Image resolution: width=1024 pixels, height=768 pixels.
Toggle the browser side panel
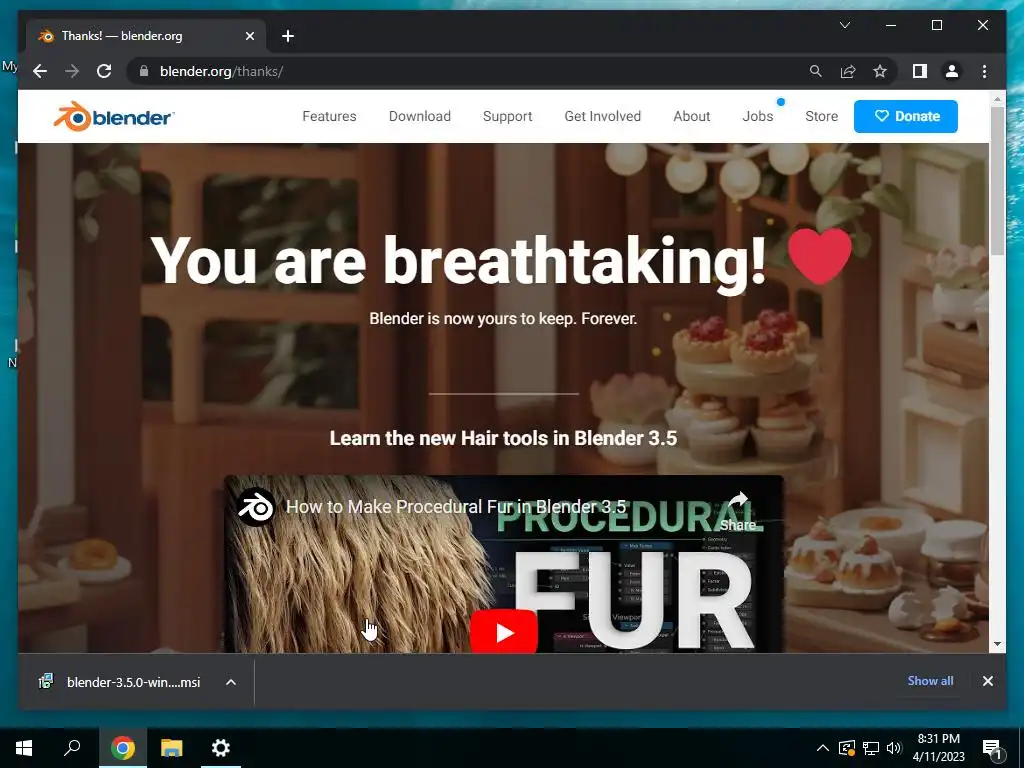[920, 71]
